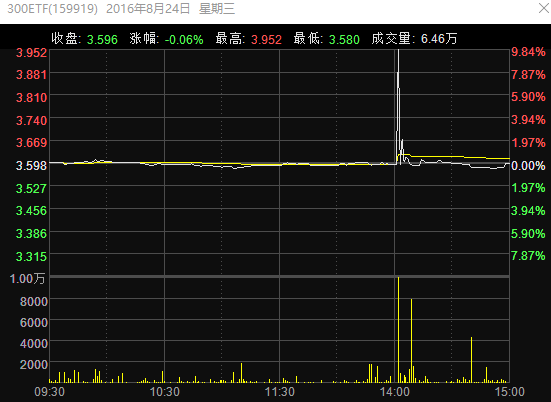The height and width of the screenshot is (402, 551).
Task: Click the 3.456 price axis label
Action: tap(31, 211)
